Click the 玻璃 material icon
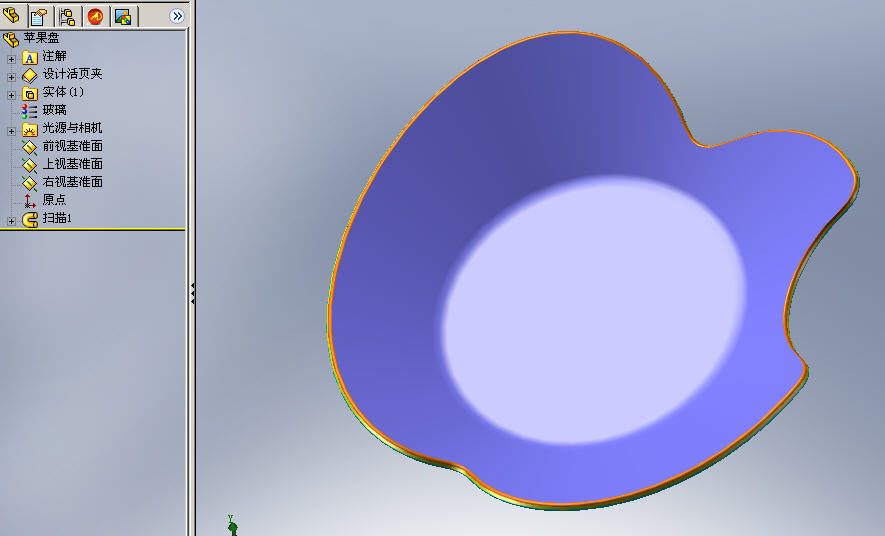Viewport: 885px width, 536px height. click(x=30, y=111)
